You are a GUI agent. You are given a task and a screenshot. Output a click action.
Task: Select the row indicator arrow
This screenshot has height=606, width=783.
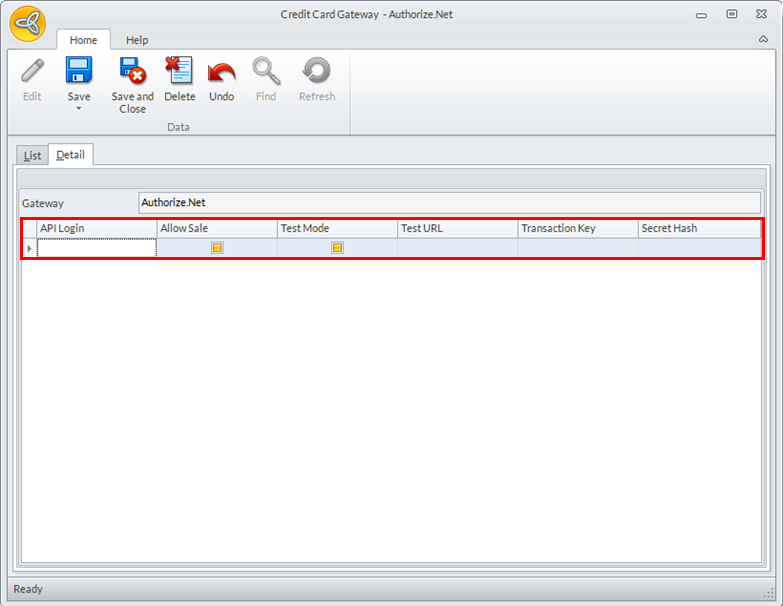point(29,248)
